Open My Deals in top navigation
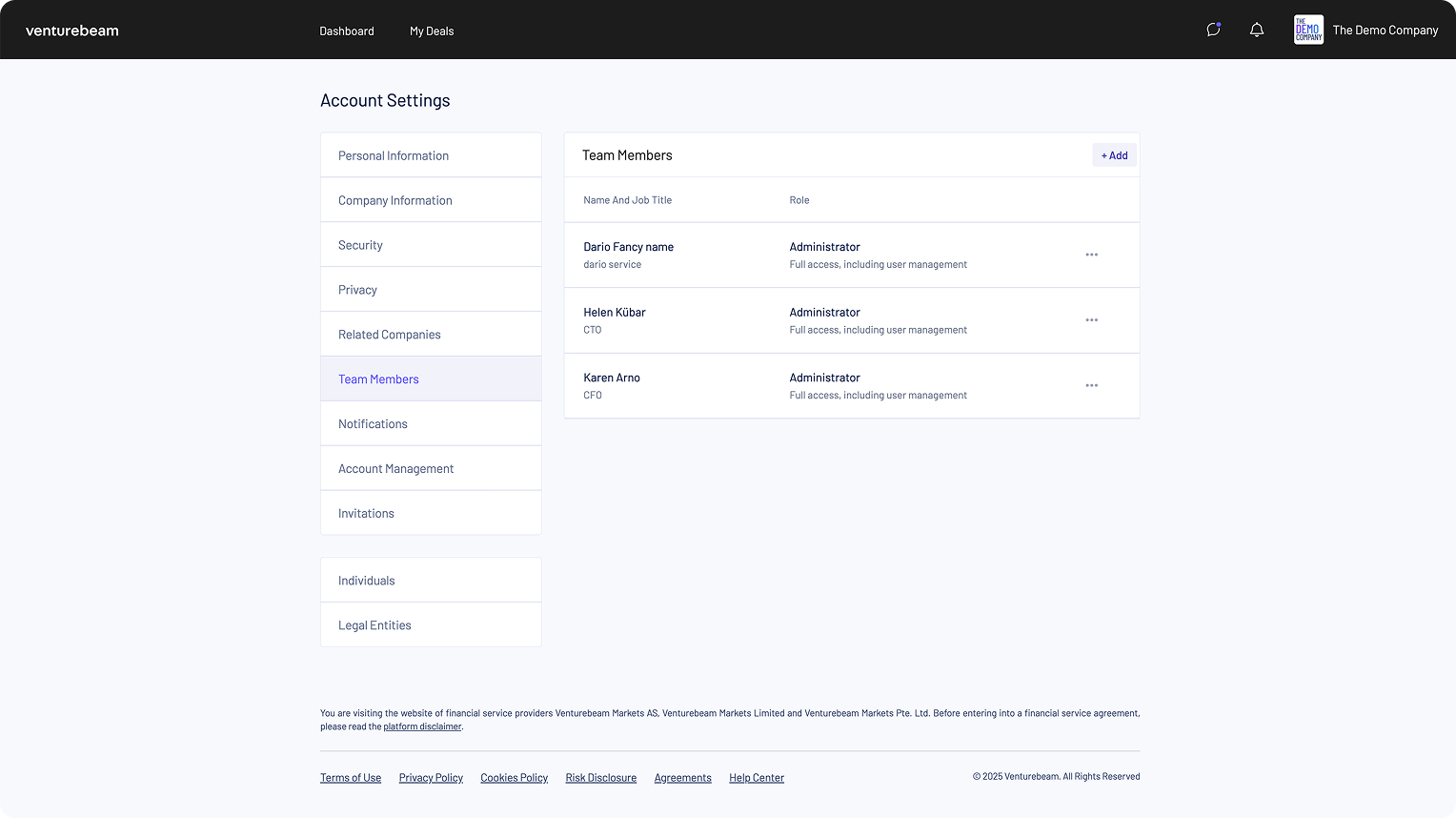Screen dimensions: 1456x818 tap(432, 31)
